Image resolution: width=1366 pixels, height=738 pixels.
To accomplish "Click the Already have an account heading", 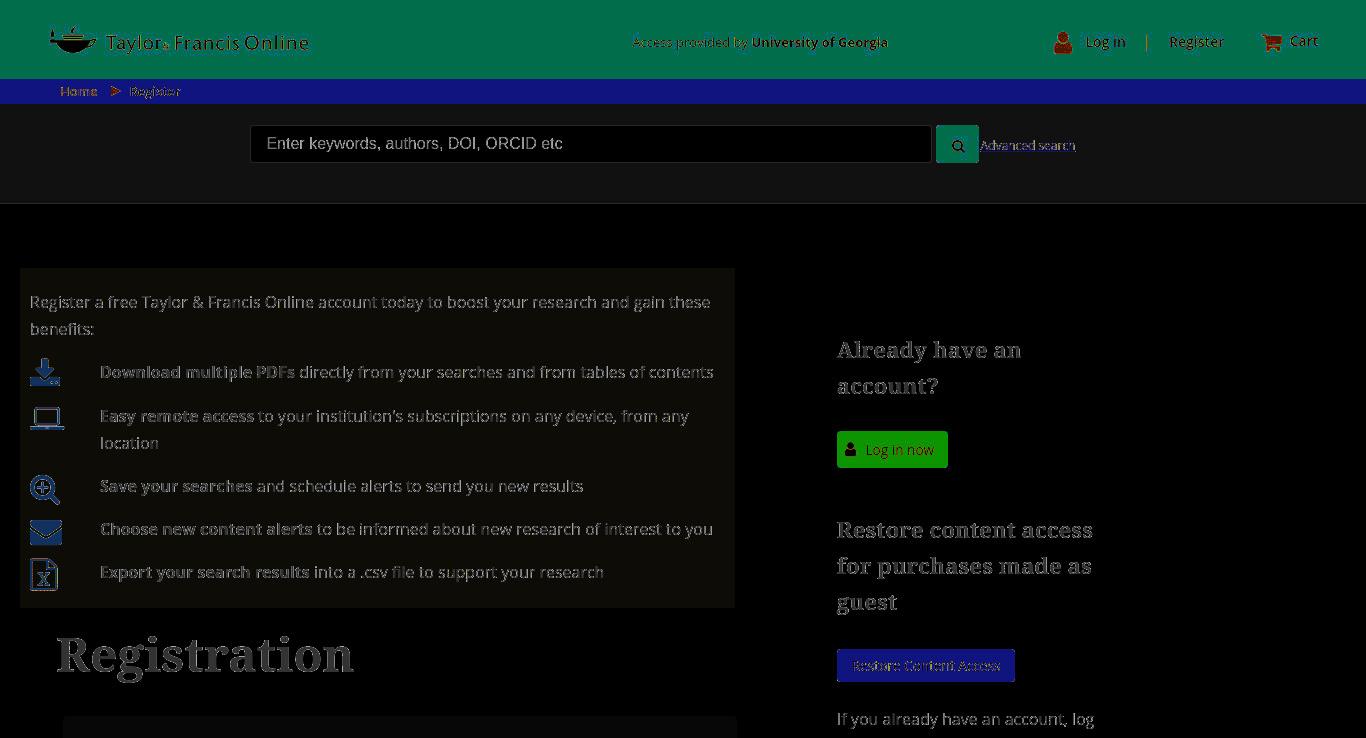I will [x=929, y=368].
